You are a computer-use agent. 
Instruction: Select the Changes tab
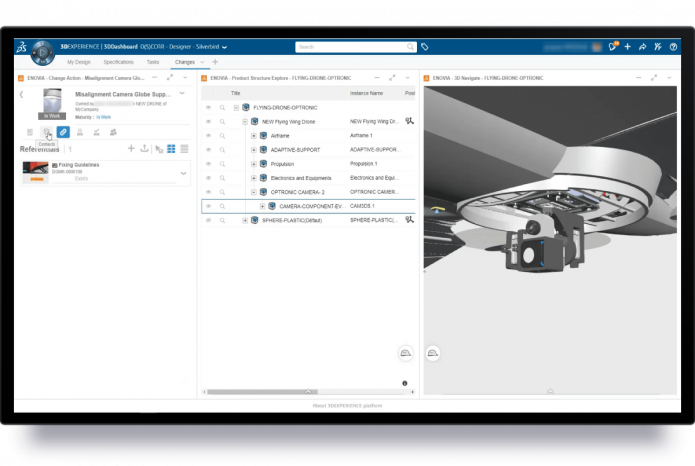click(185, 62)
